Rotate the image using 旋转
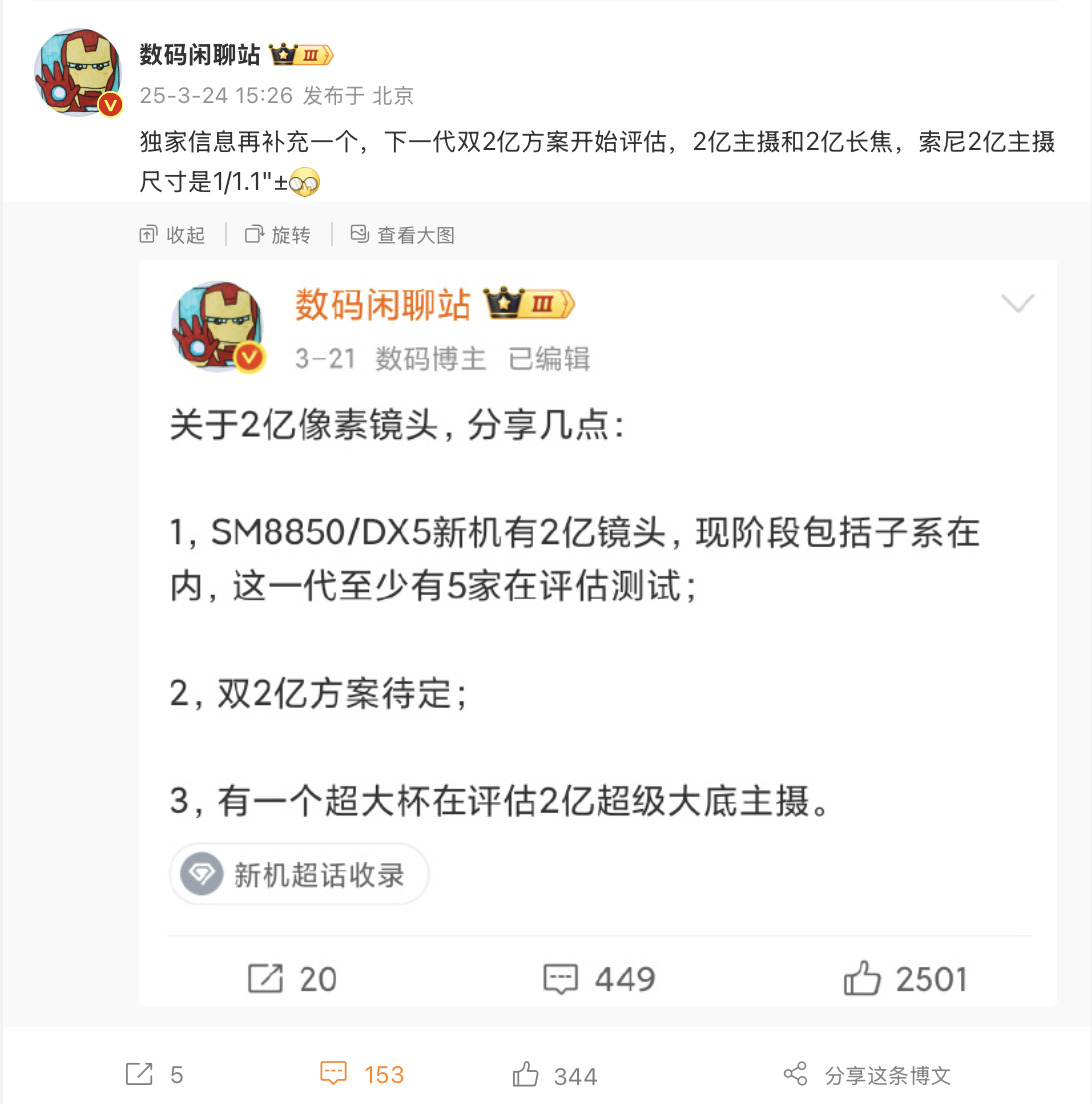The image size is (1092, 1104). (278, 234)
